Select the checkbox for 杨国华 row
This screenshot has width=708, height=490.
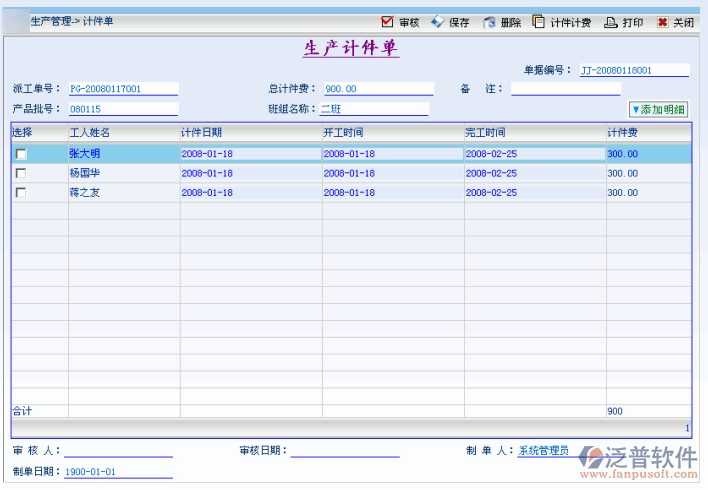[21, 174]
